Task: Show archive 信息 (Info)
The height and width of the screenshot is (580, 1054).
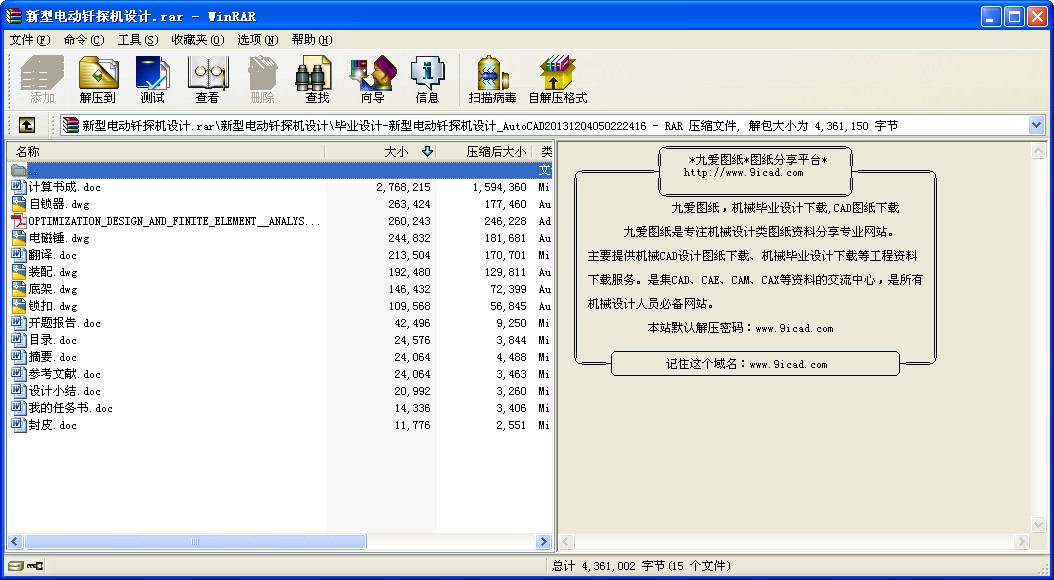Action: (427, 79)
